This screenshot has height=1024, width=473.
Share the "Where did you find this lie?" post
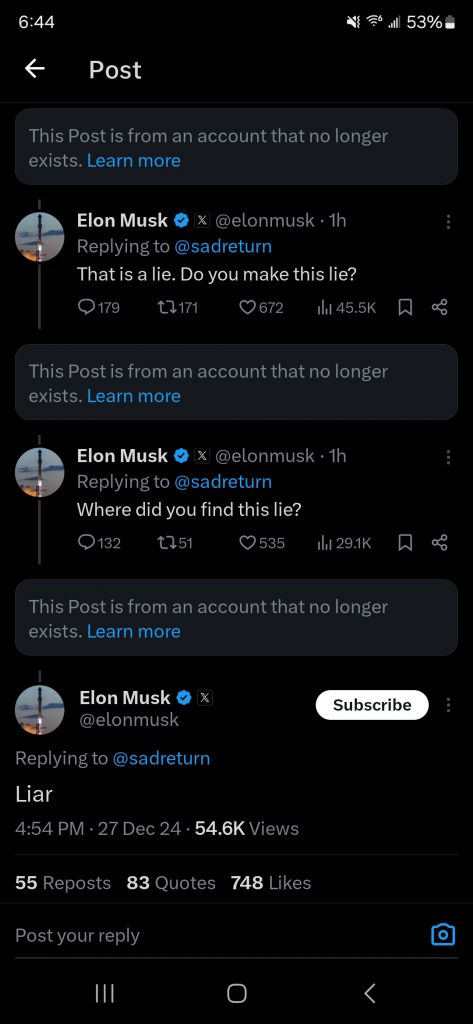pyautogui.click(x=440, y=543)
